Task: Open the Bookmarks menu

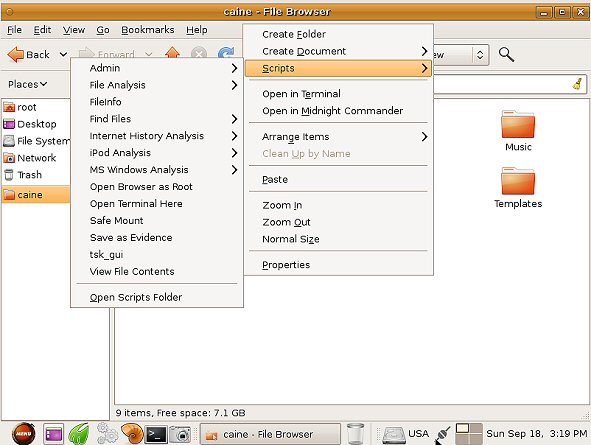Action: (148, 30)
